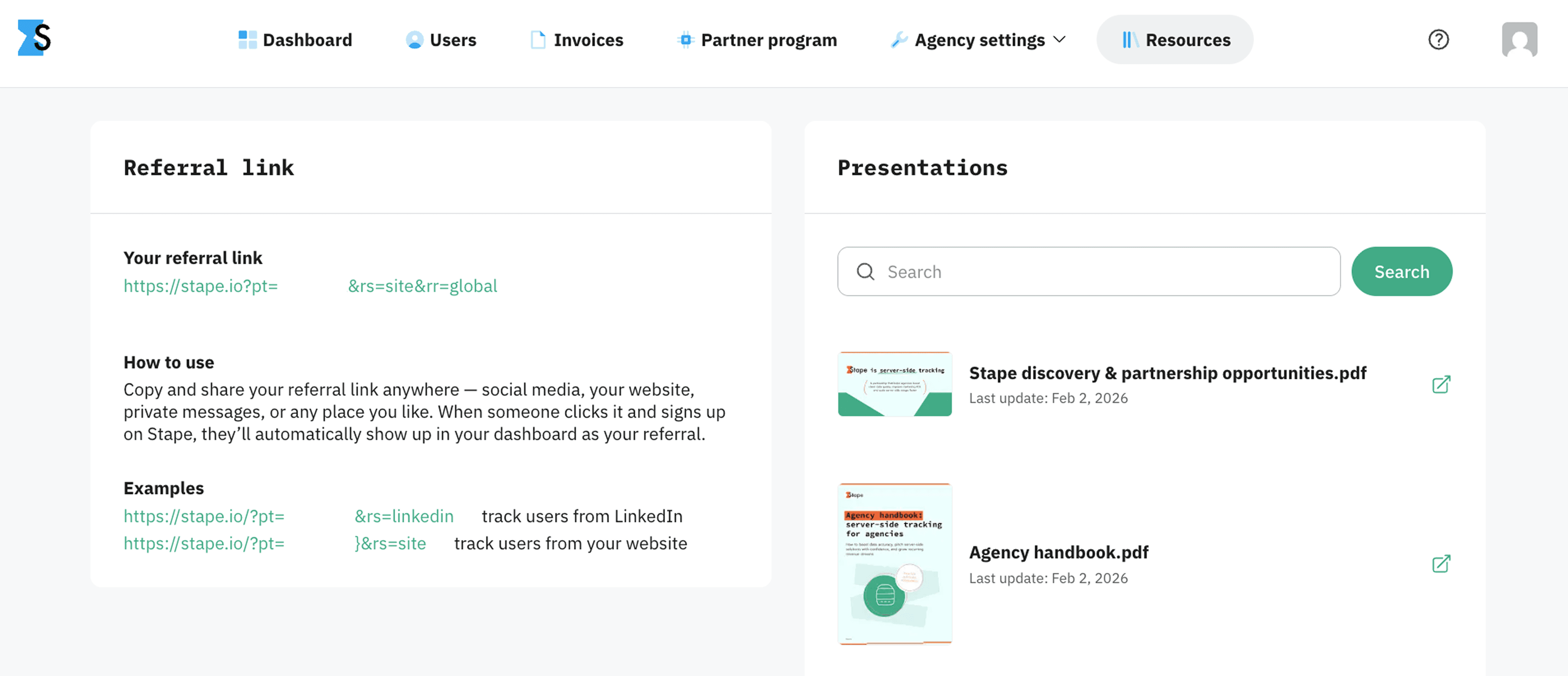Open the help question mark icon
Viewport: 1568px width, 676px height.
(1438, 39)
